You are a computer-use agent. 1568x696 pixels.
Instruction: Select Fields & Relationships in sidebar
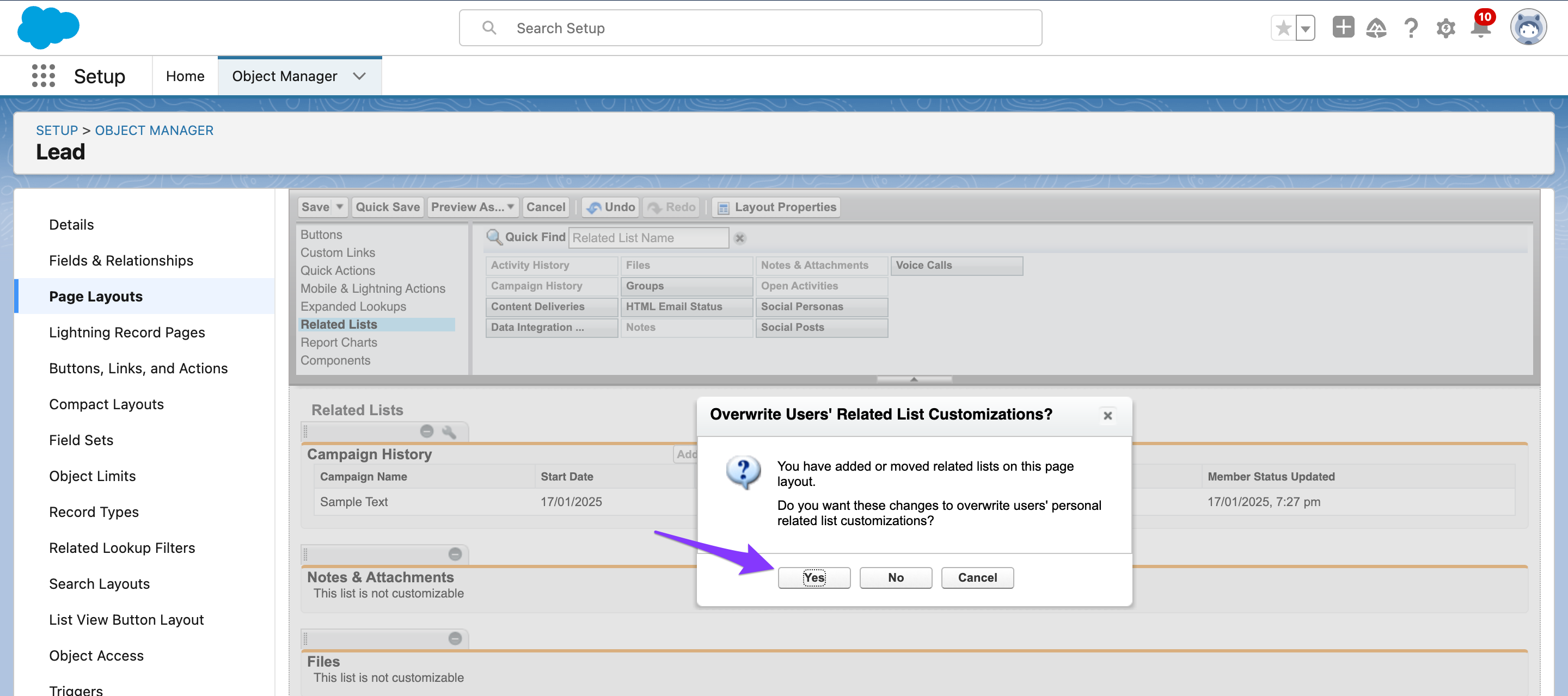click(x=121, y=261)
